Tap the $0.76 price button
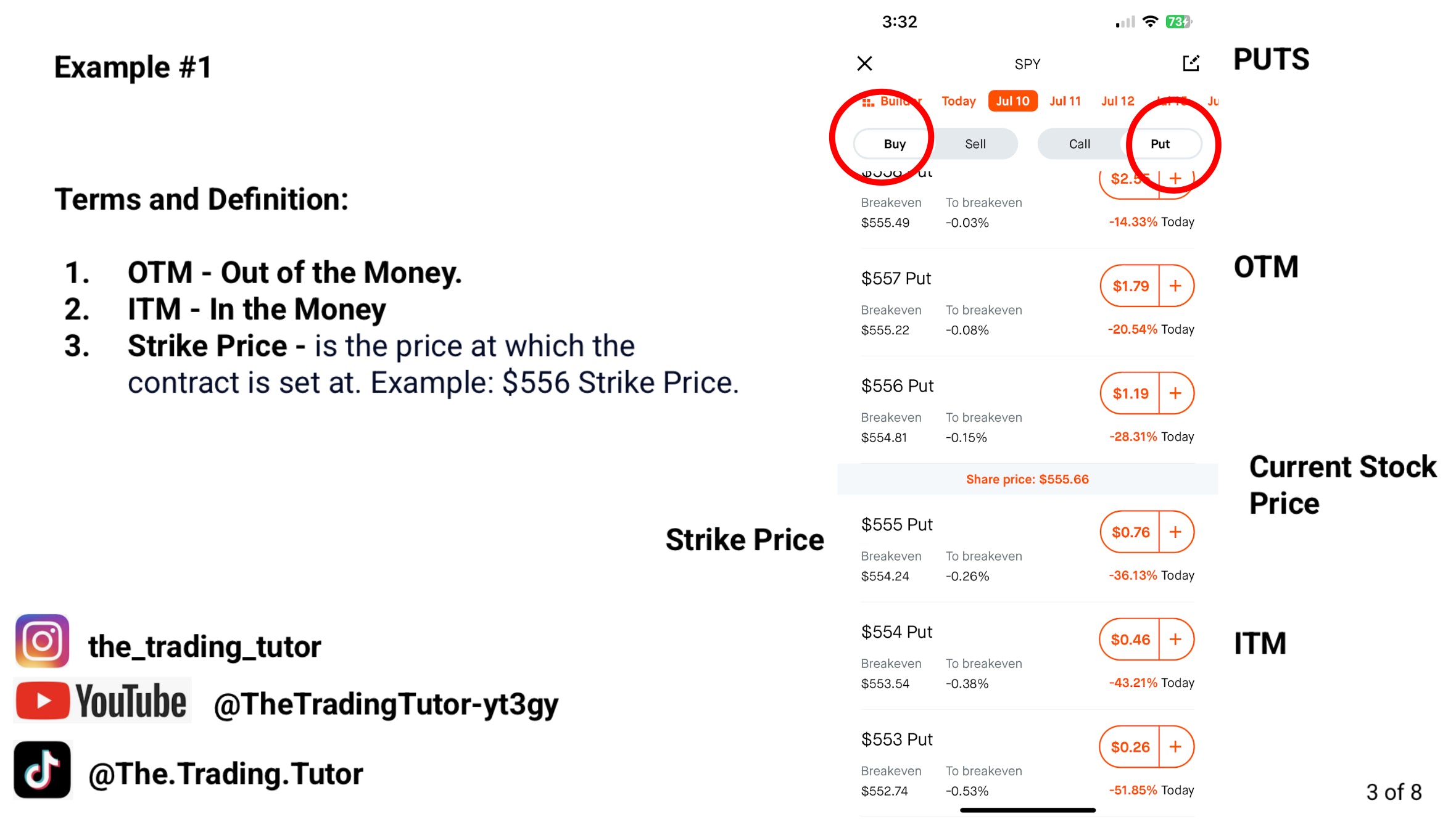This screenshot has height=819, width=1456. pyautogui.click(x=1130, y=532)
